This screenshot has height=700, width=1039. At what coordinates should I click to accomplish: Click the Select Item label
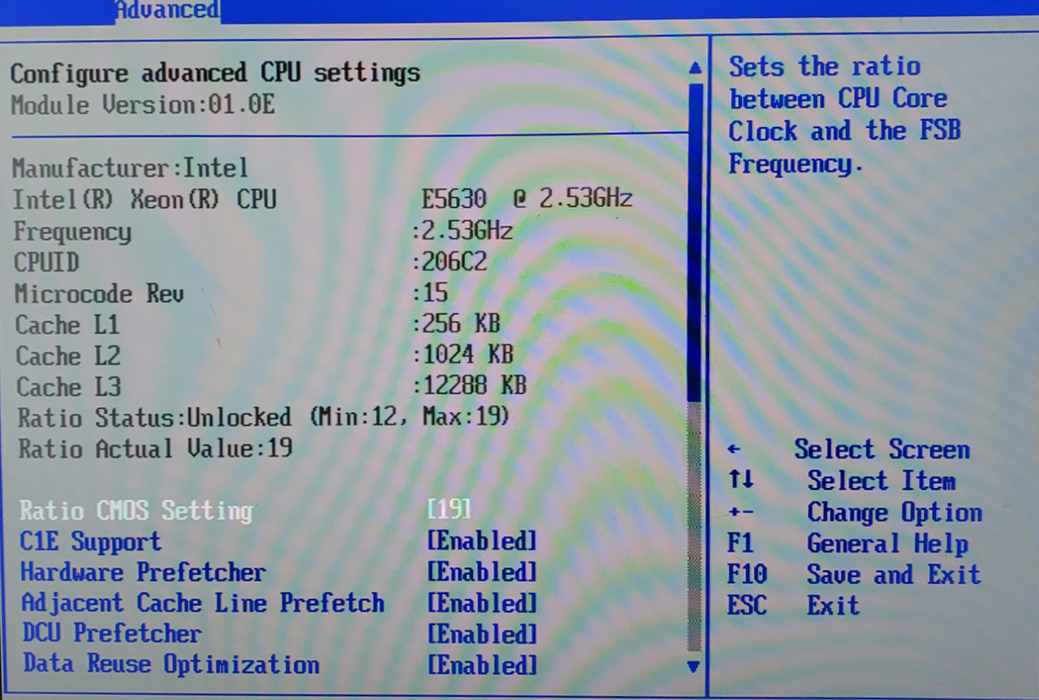point(881,481)
